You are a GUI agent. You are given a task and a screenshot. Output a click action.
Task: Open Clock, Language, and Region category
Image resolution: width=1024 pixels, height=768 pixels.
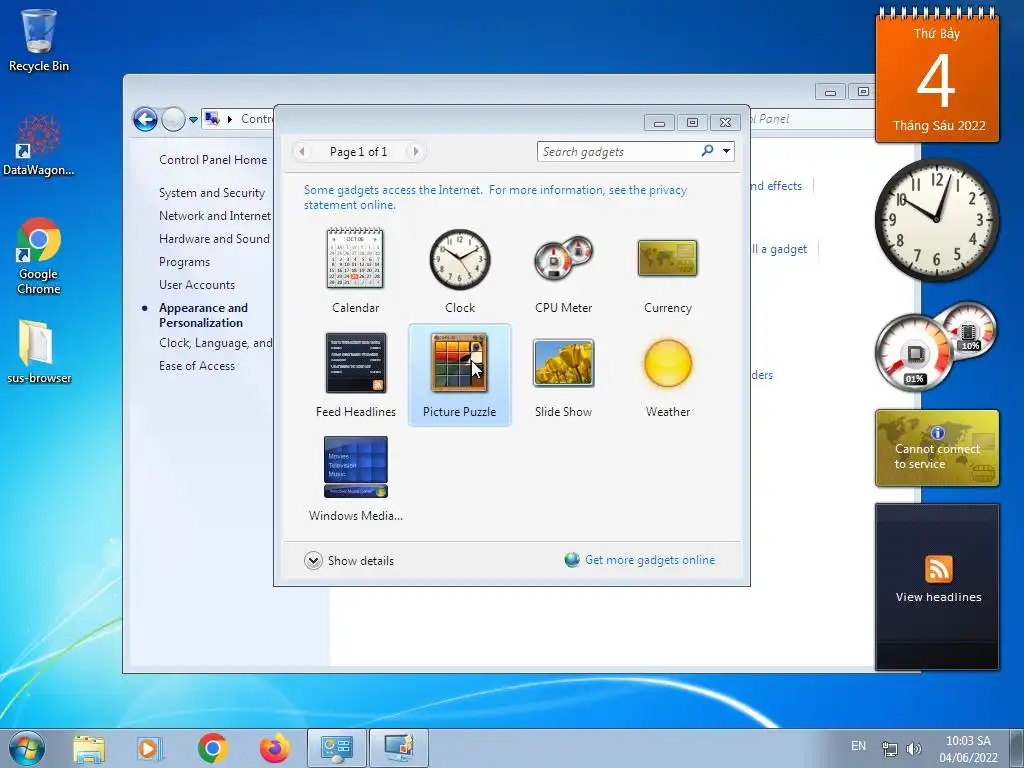click(216, 343)
